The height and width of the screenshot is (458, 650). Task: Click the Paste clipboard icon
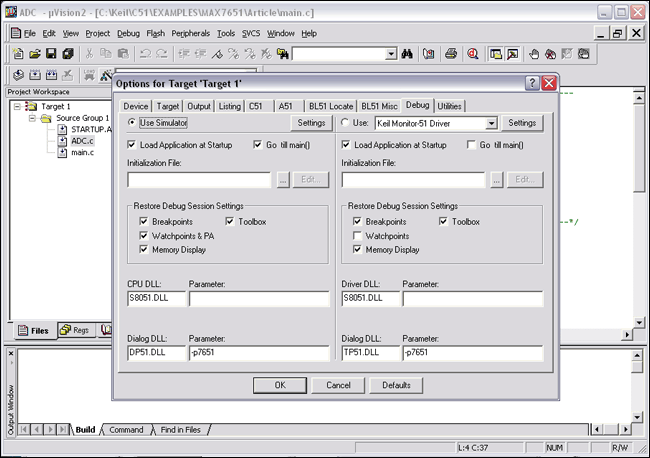pyautogui.click(x=123, y=54)
